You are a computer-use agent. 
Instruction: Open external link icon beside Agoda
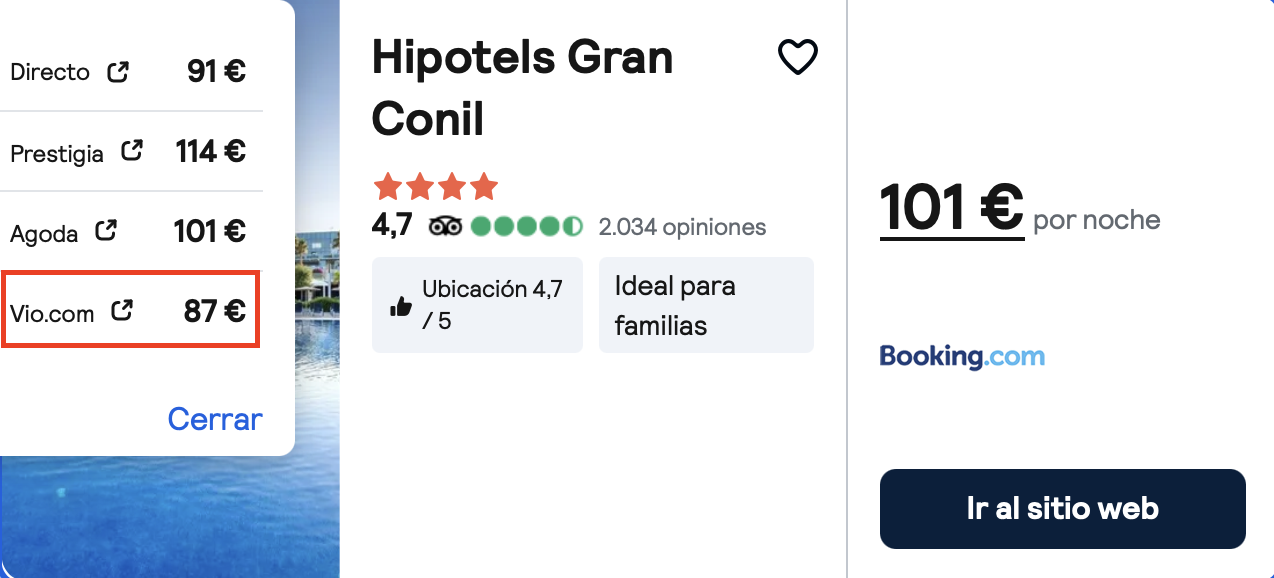coord(105,231)
